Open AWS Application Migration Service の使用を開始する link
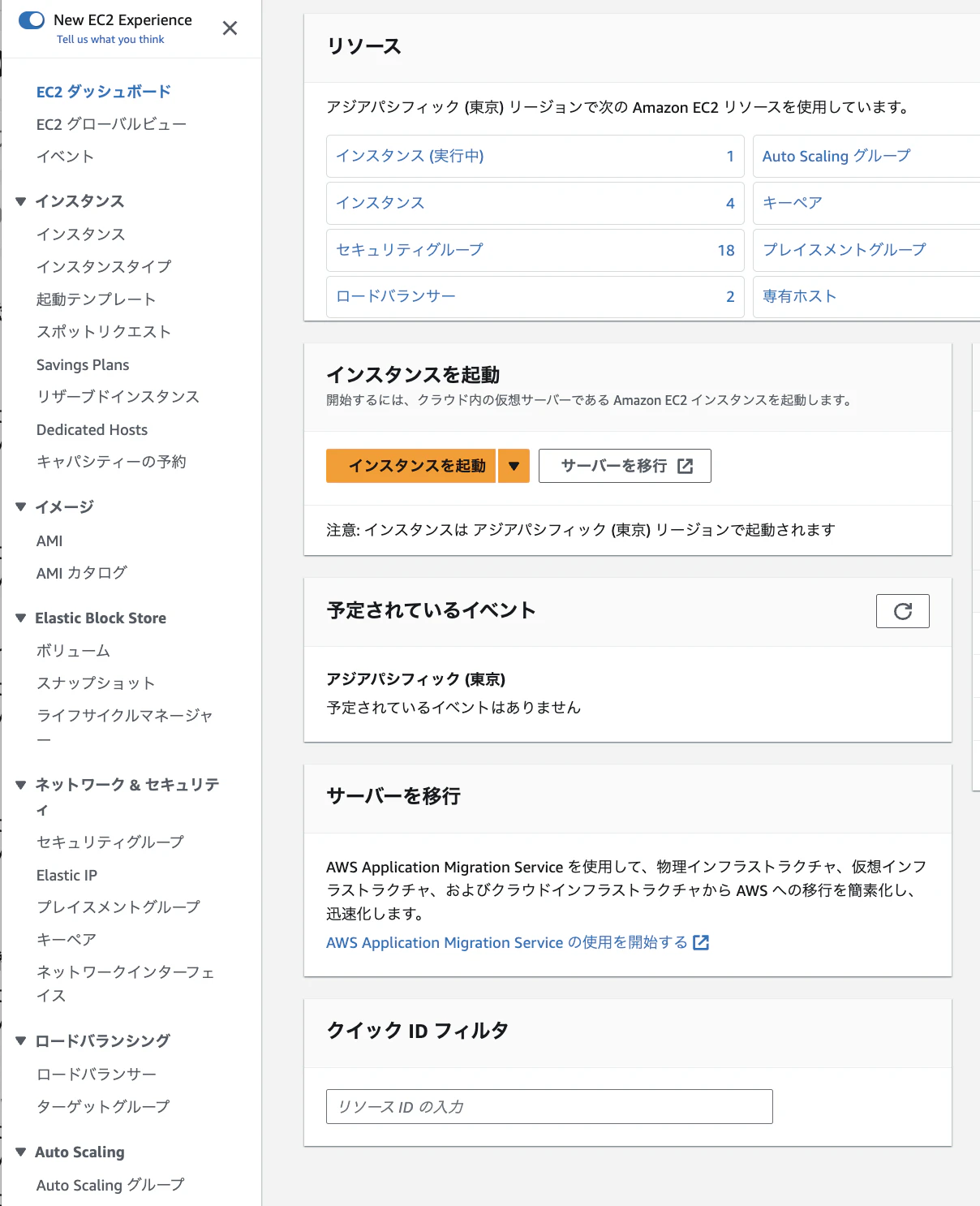Screen dimensions: 980x1206 518,943
